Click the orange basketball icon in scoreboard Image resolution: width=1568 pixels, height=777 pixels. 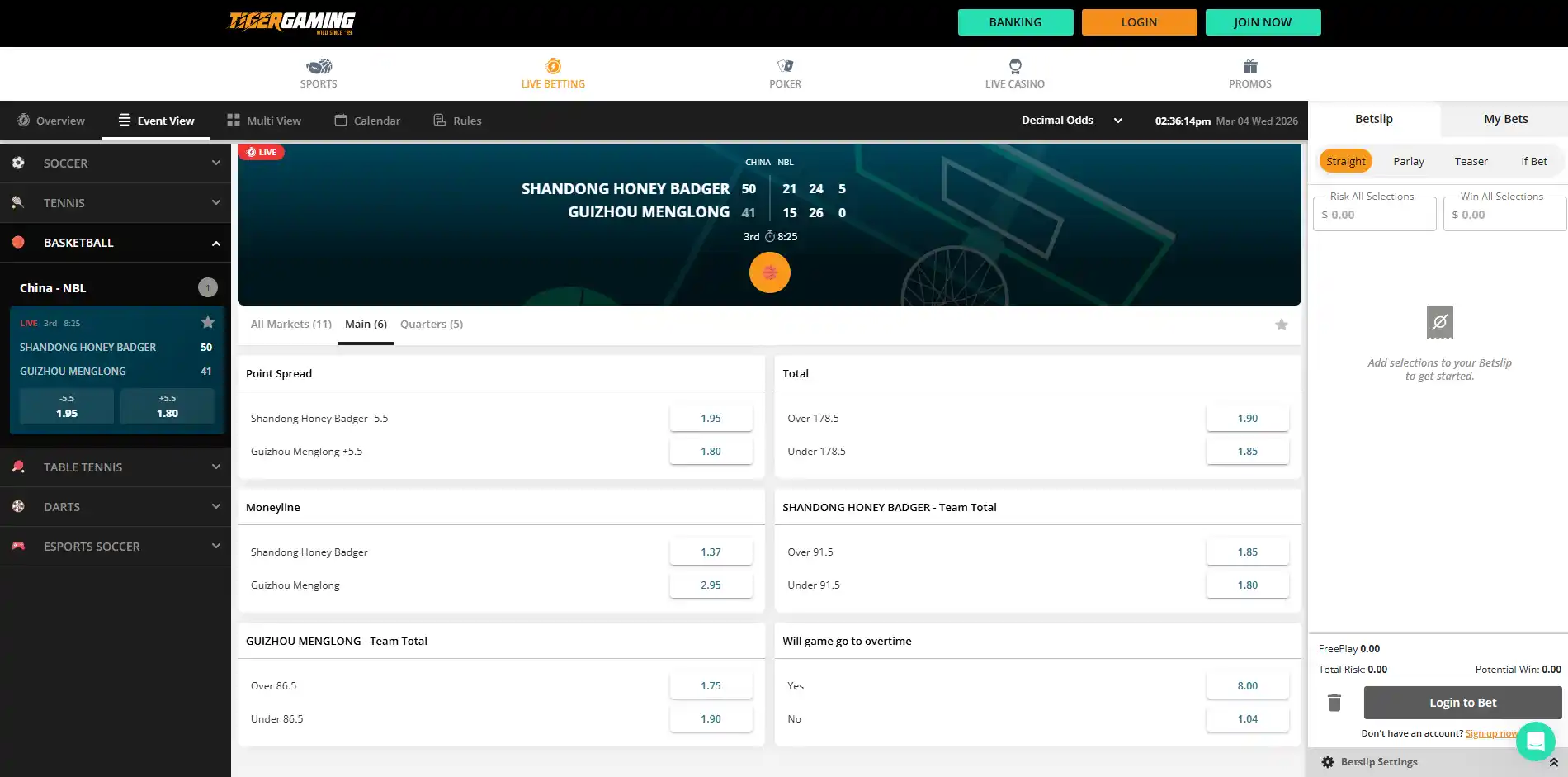pos(770,272)
